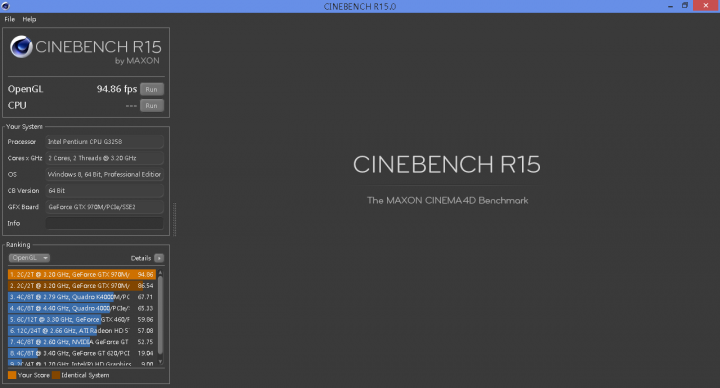Select the Cores x GHz field

click(x=104, y=158)
